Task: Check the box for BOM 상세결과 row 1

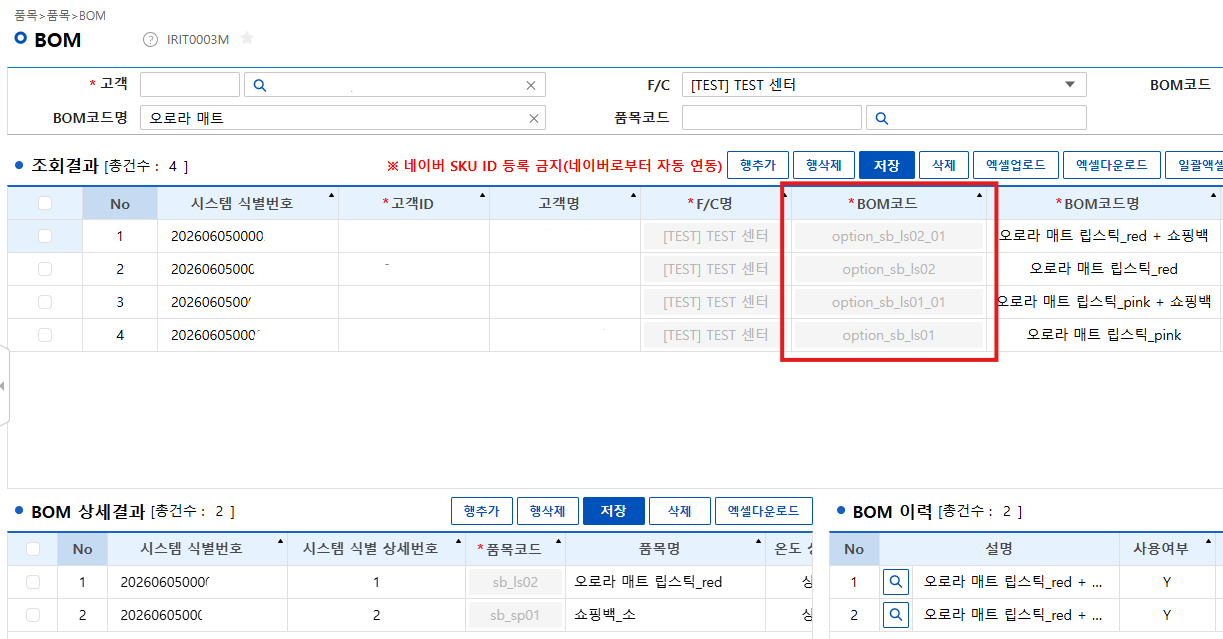Action: 33,582
